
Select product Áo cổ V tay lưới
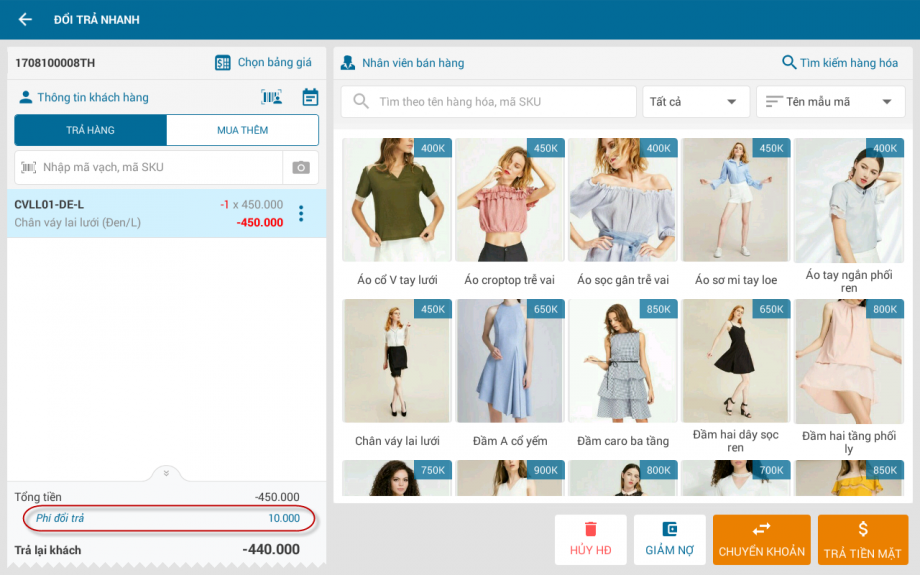397,214
